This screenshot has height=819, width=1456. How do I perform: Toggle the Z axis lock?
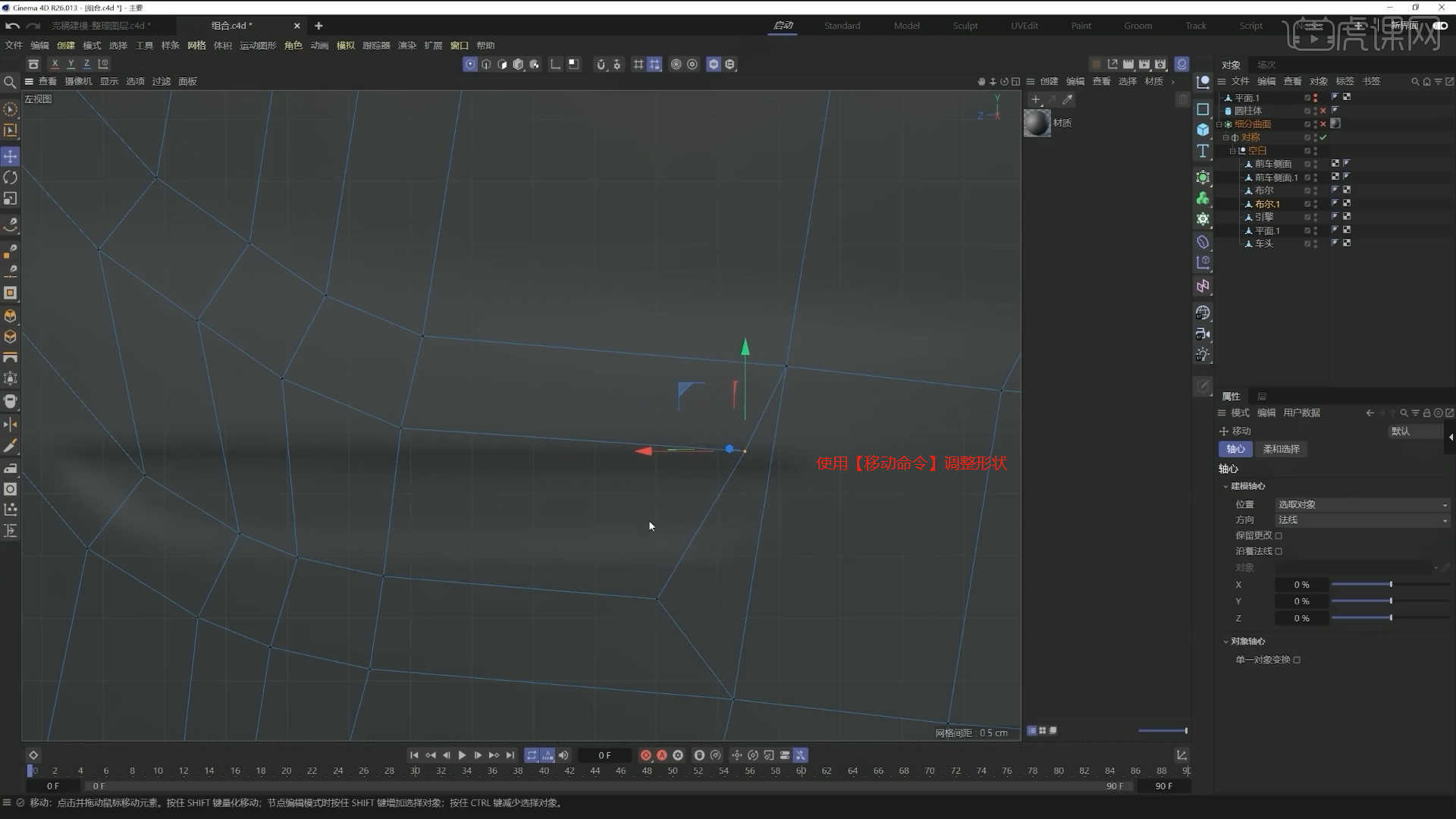(86, 64)
